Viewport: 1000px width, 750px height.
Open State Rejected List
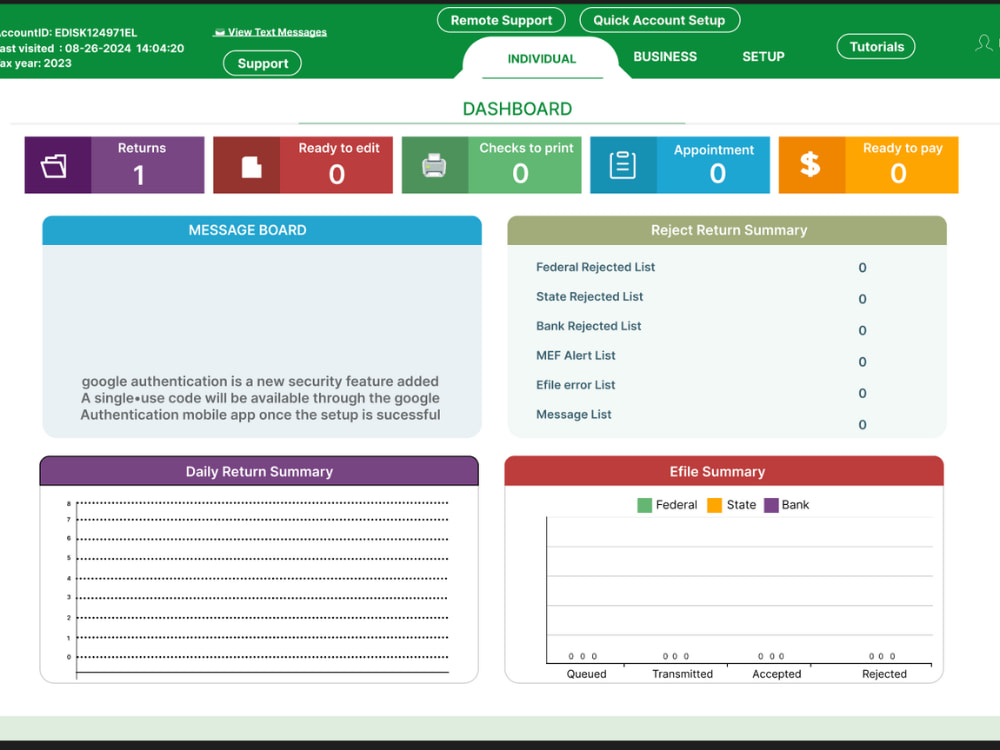pyautogui.click(x=589, y=297)
